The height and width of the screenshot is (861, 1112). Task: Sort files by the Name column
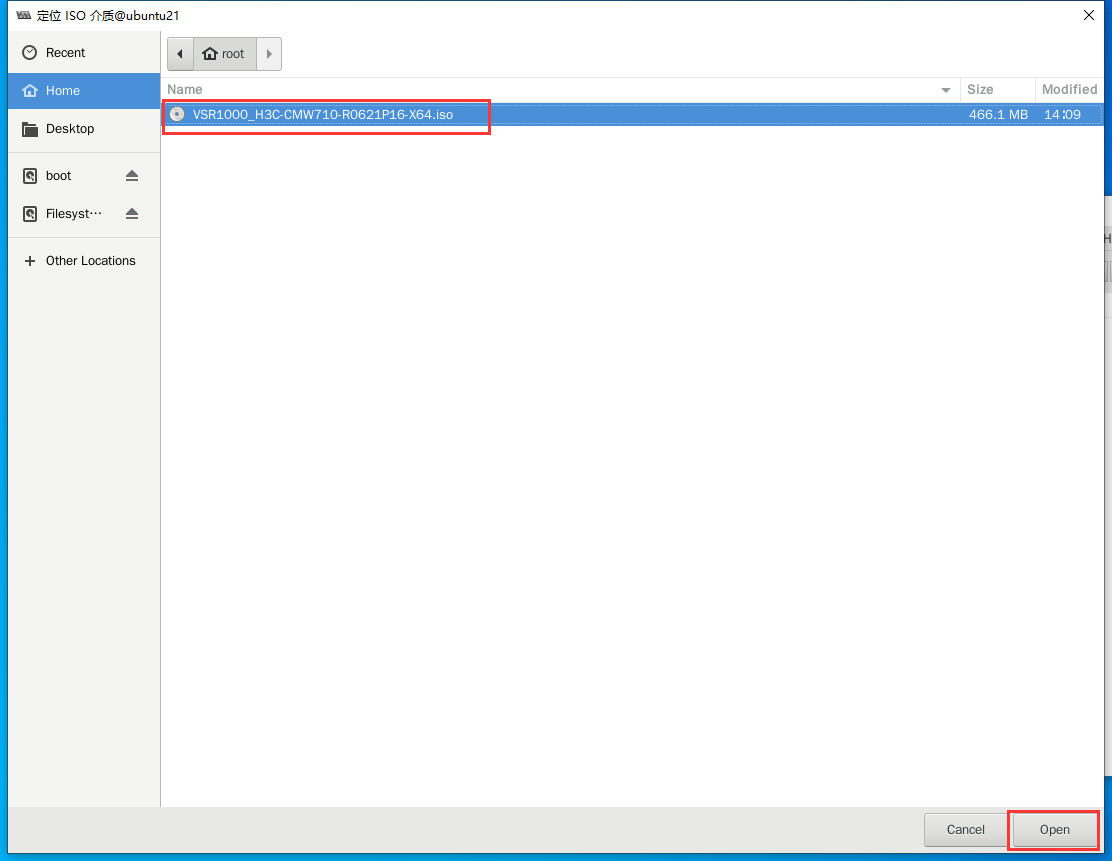pos(560,89)
